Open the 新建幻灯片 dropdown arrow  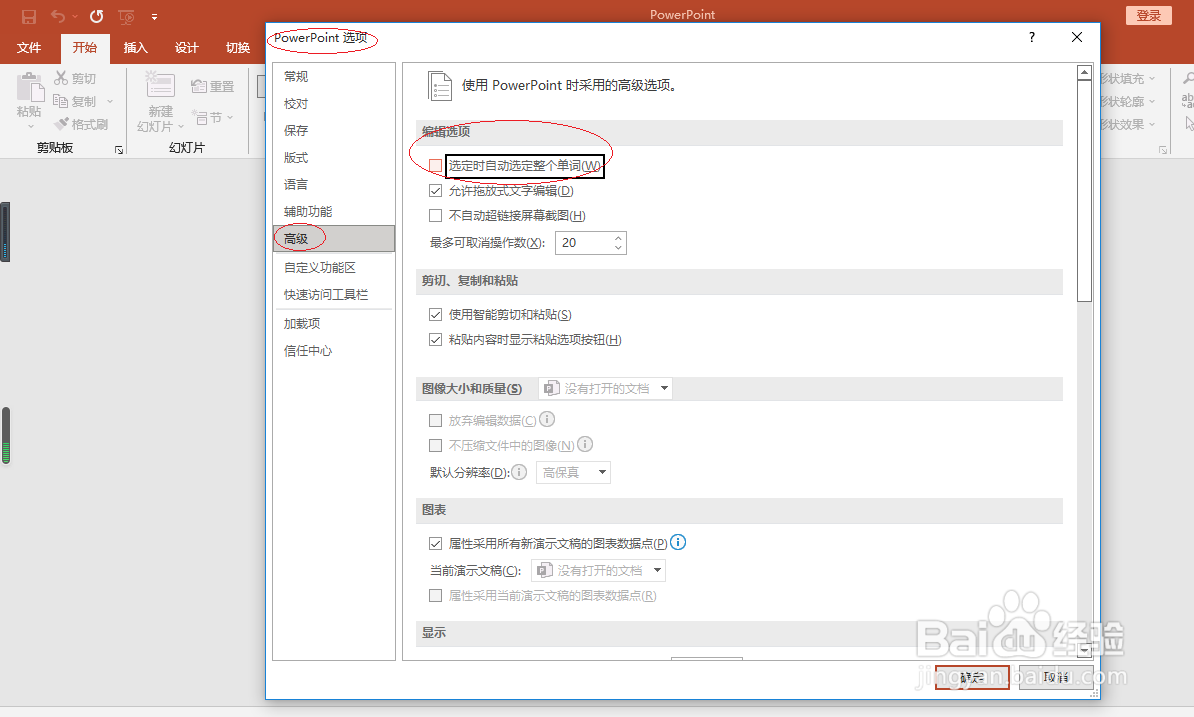[180, 127]
